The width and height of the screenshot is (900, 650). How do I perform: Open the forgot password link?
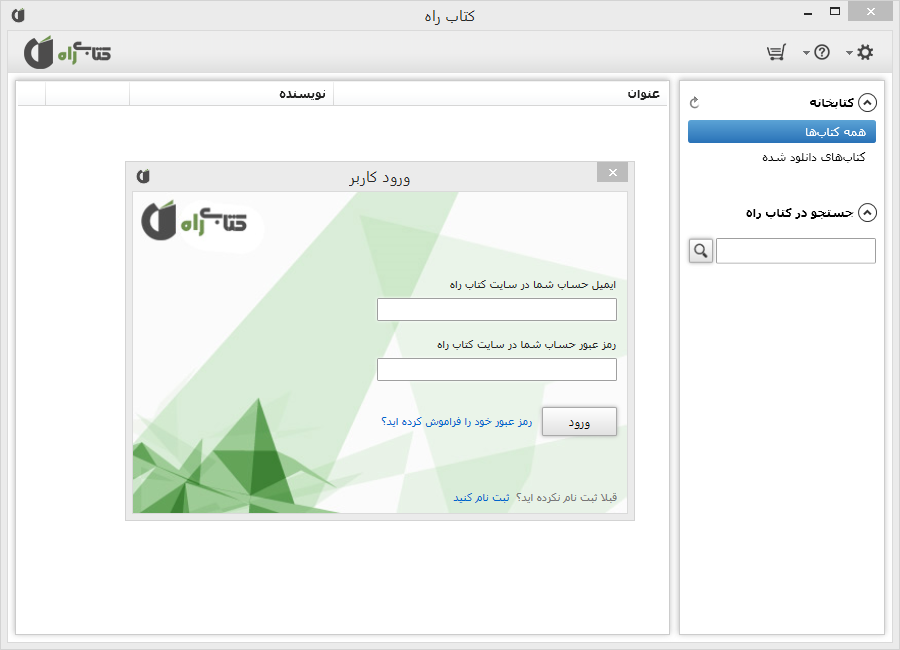[456, 421]
